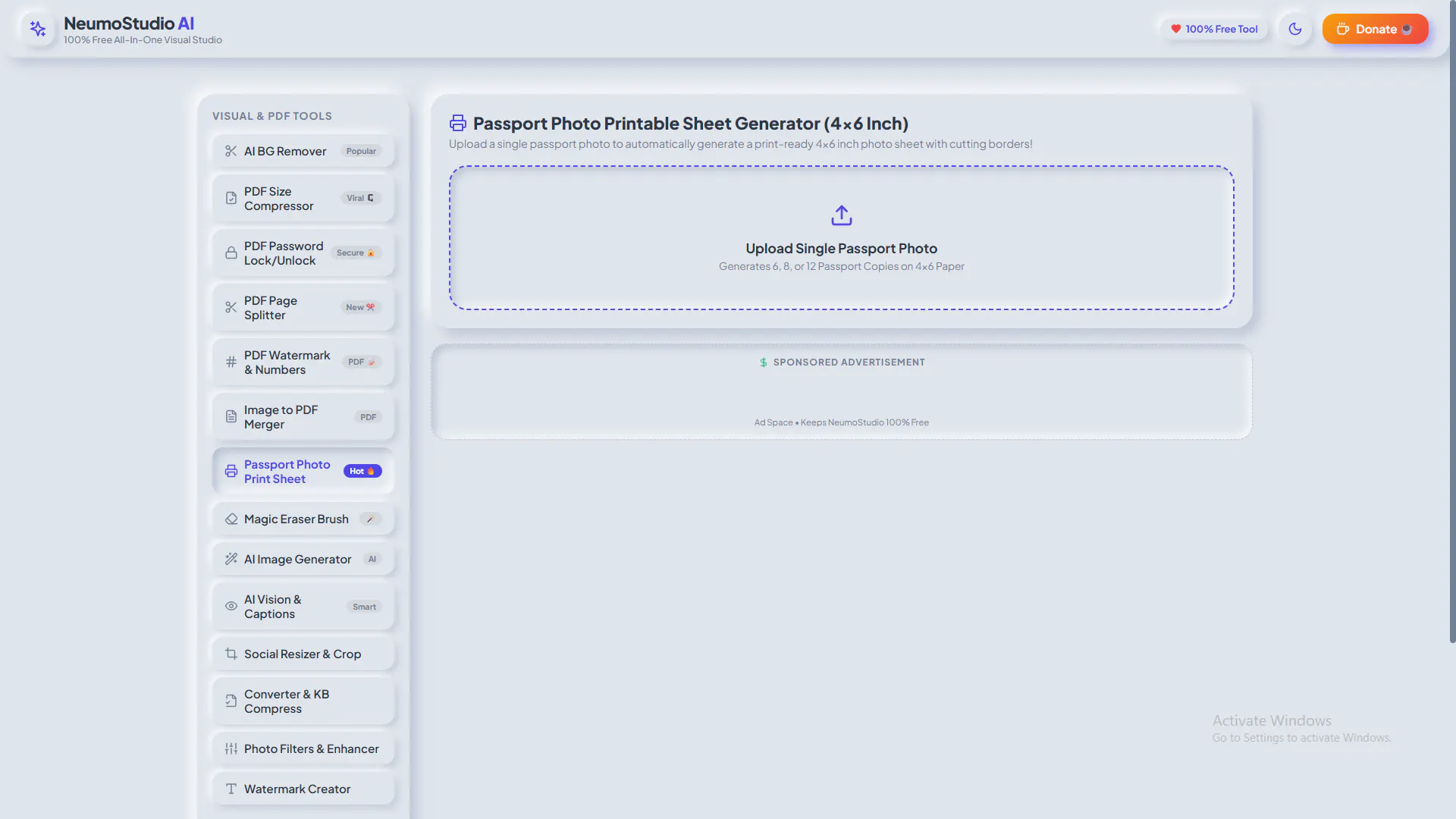Click the Popular badge on AI BG Remover
The width and height of the screenshot is (1456, 819).
[361, 151]
